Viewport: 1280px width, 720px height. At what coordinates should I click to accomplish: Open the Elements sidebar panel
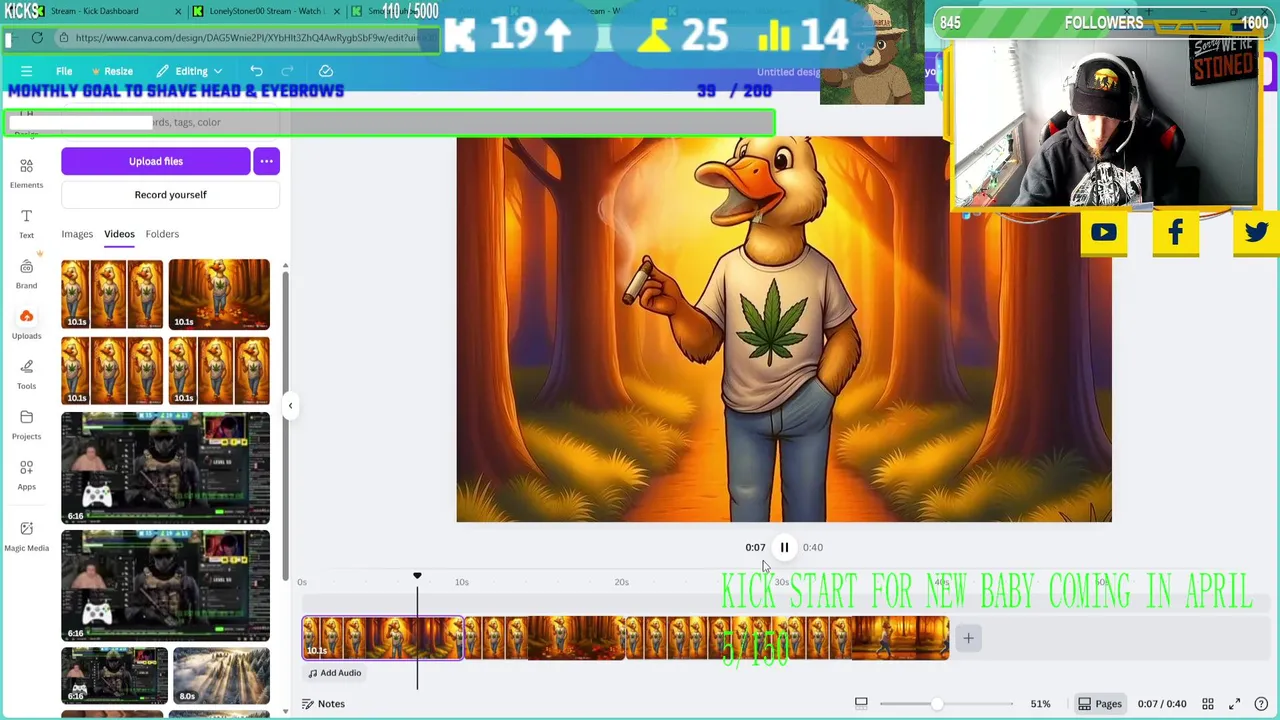(x=26, y=172)
